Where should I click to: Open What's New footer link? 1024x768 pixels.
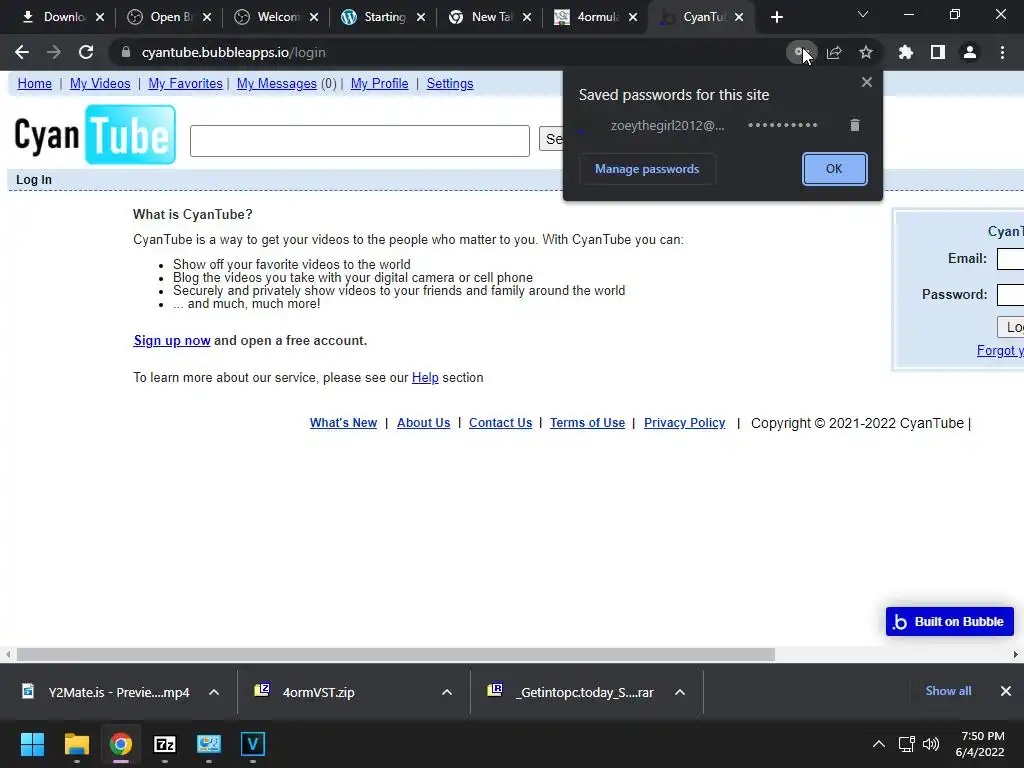(x=344, y=423)
